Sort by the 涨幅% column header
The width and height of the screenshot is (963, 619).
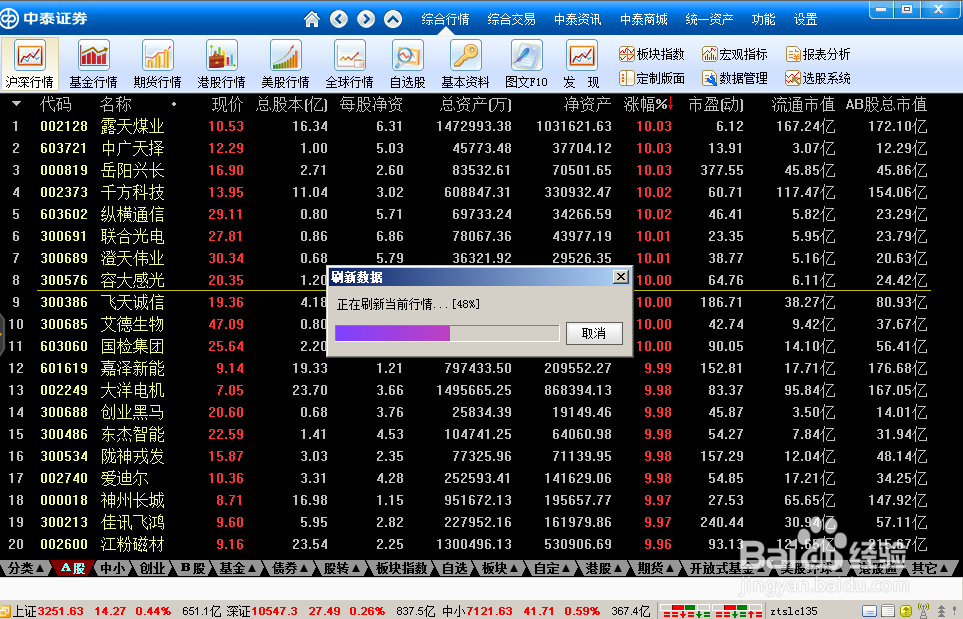(648, 104)
